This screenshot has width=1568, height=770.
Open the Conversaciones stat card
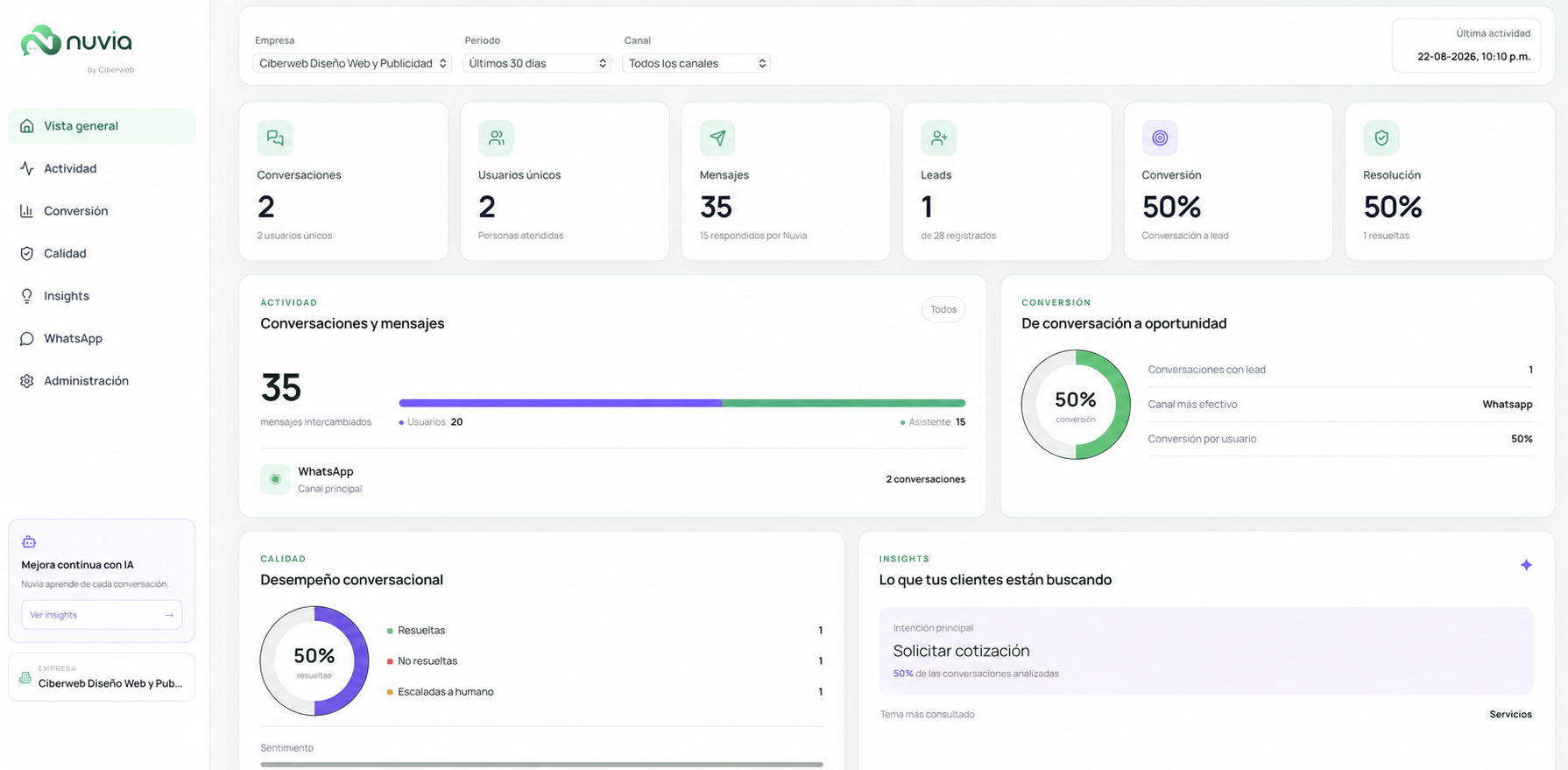343,181
